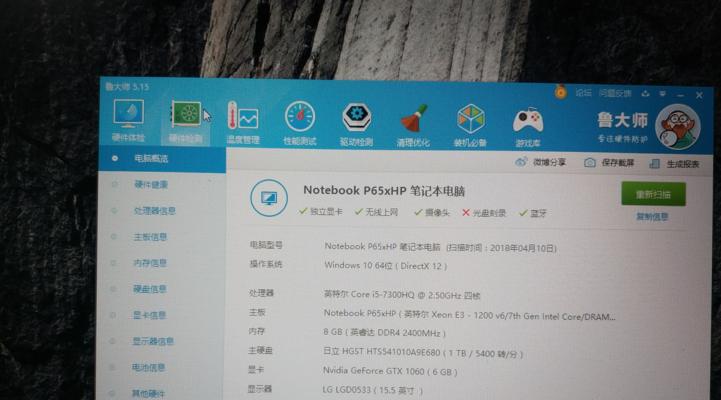
Task: Click the gold medal icon in title bar
Action: 561,92
